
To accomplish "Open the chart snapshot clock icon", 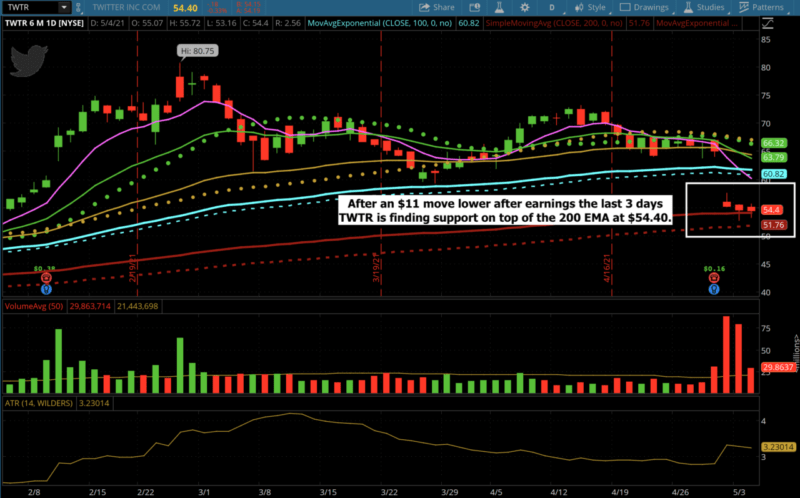I will click(474, 7).
